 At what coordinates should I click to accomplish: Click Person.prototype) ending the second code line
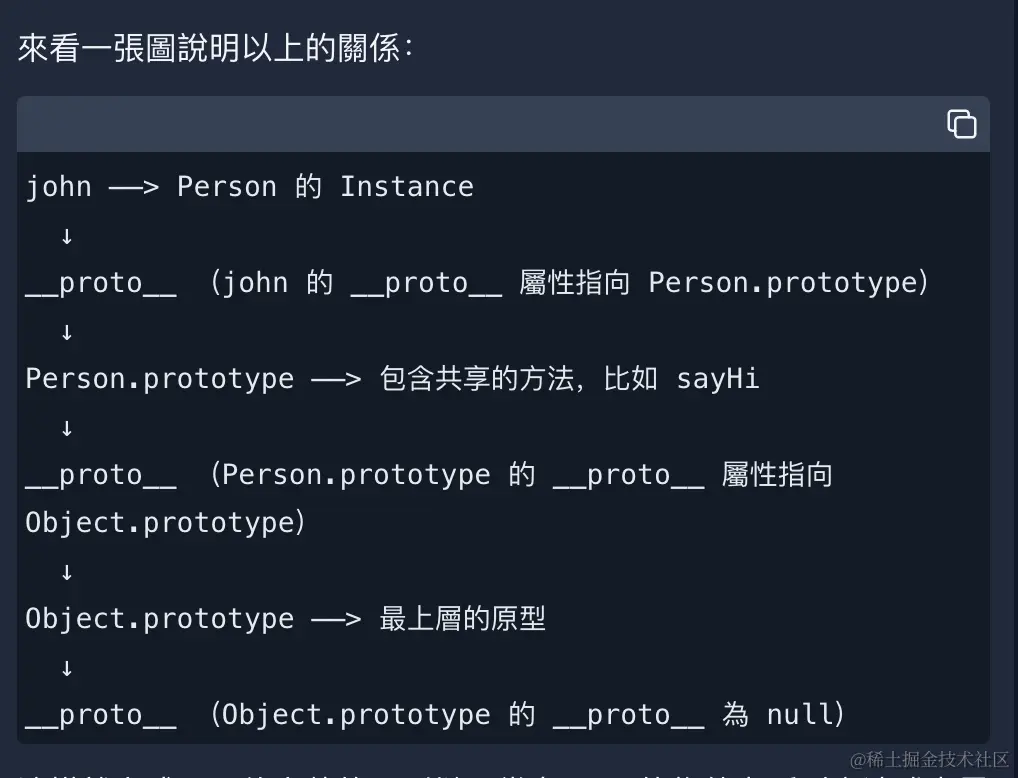[788, 283]
